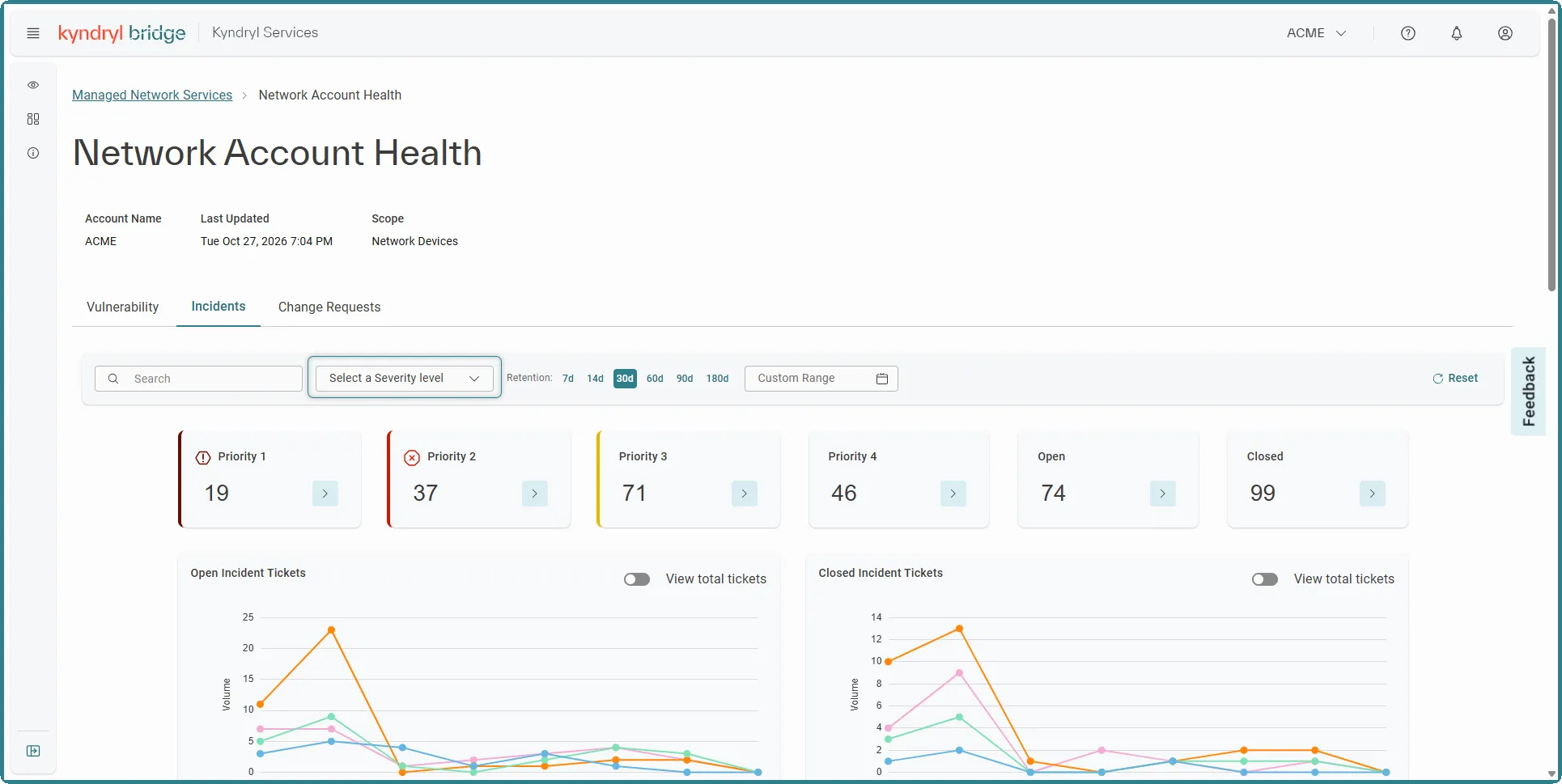Click the vertical page scrollbar
The image size is (1562, 784).
click(x=1551, y=154)
